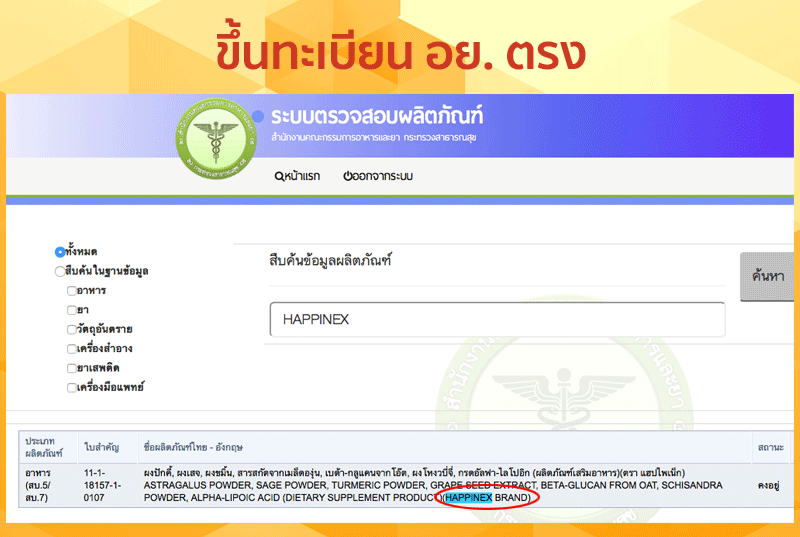This screenshot has width=800, height=537.
Task: Select the สืบค้นในฐานข้อมูล radio button
Action: tap(60, 271)
